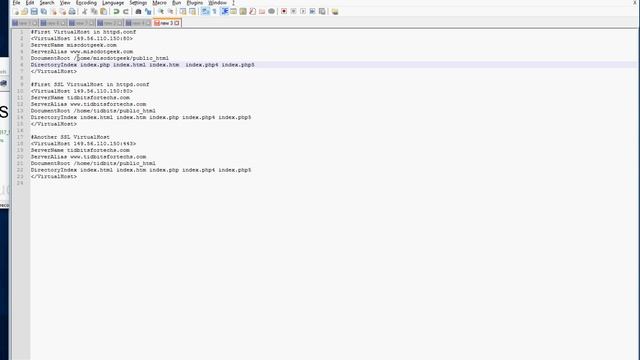Zoom in using the toolbar icon

click(x=160, y=11)
